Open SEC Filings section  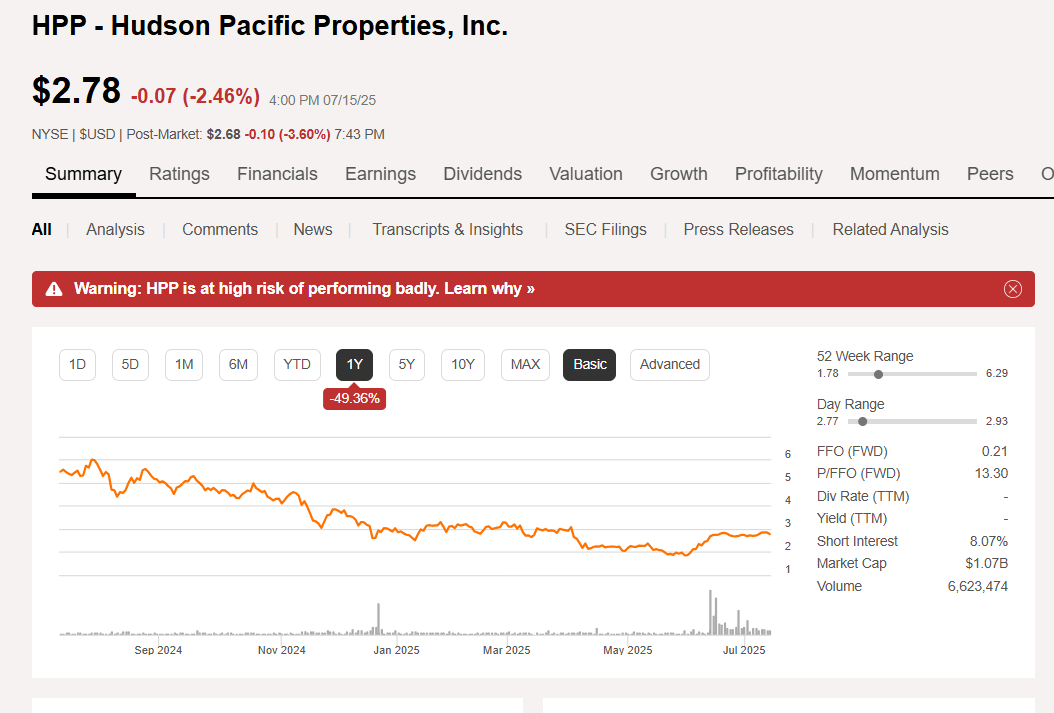[605, 229]
